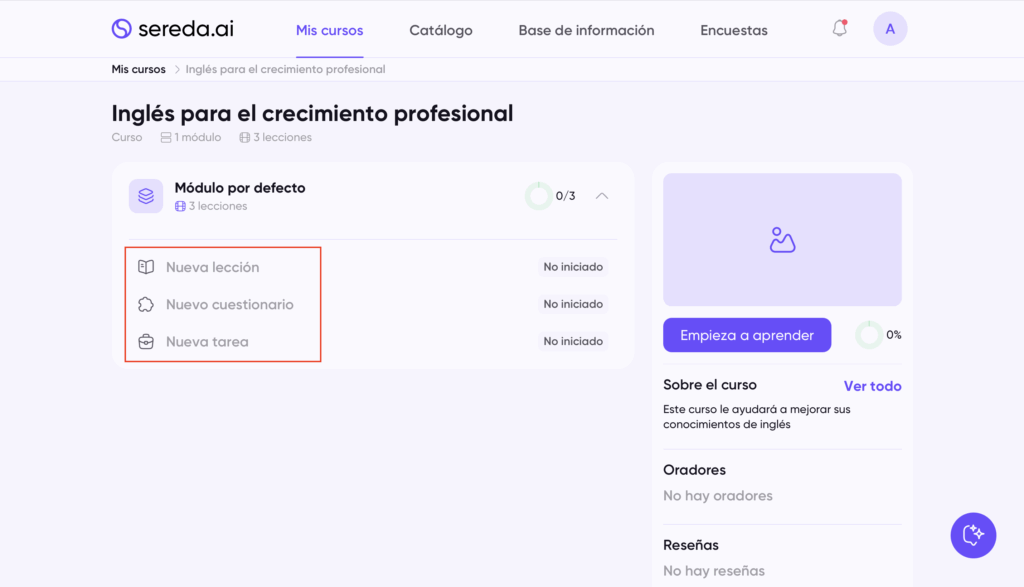Click the course image placeholder
Viewport: 1024px width, 587px height.
(x=782, y=240)
